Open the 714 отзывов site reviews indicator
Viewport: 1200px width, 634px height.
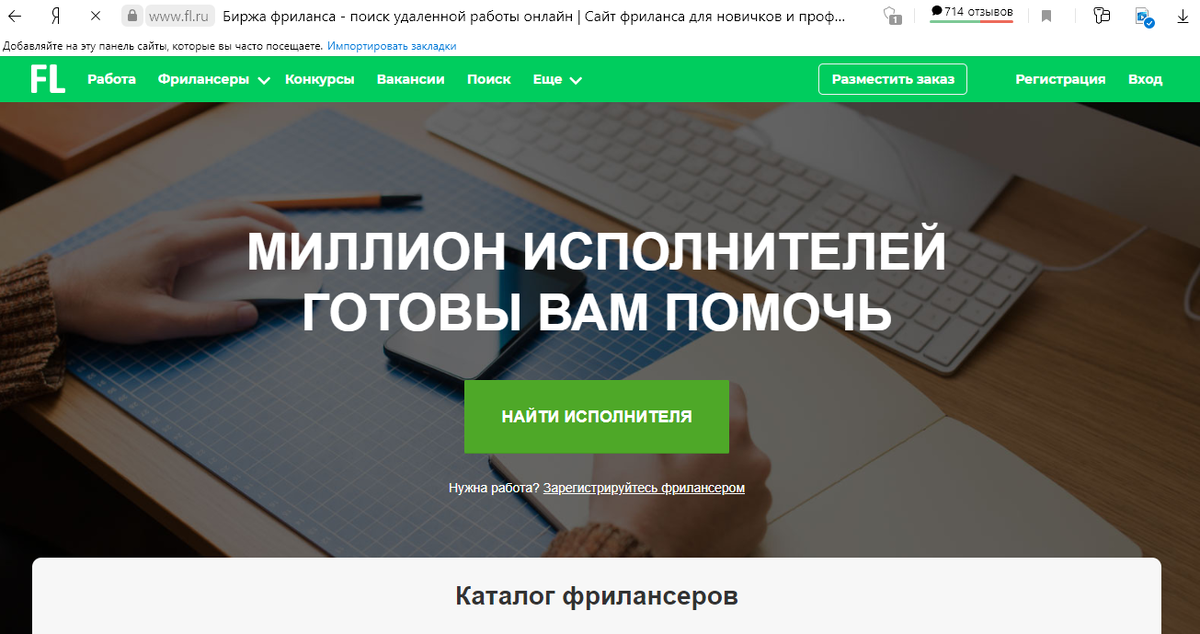(971, 13)
